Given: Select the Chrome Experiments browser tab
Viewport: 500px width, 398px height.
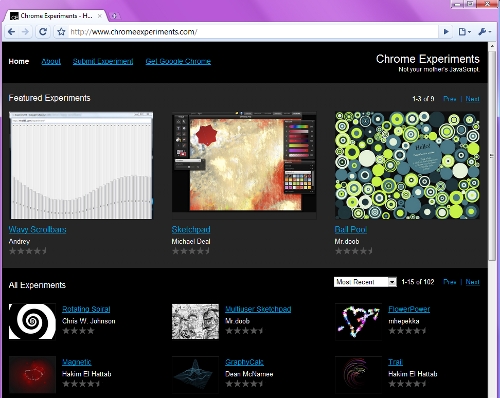Looking at the screenshot, I should pos(56,16).
